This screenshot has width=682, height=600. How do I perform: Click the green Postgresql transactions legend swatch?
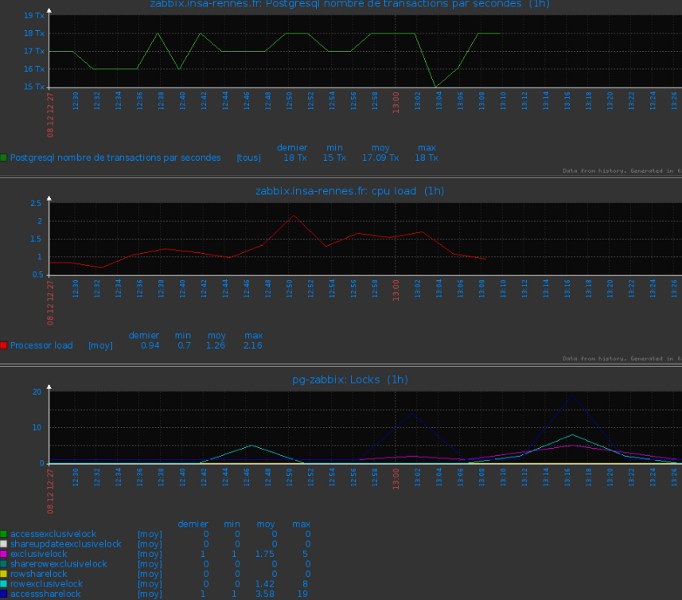coord(3,158)
